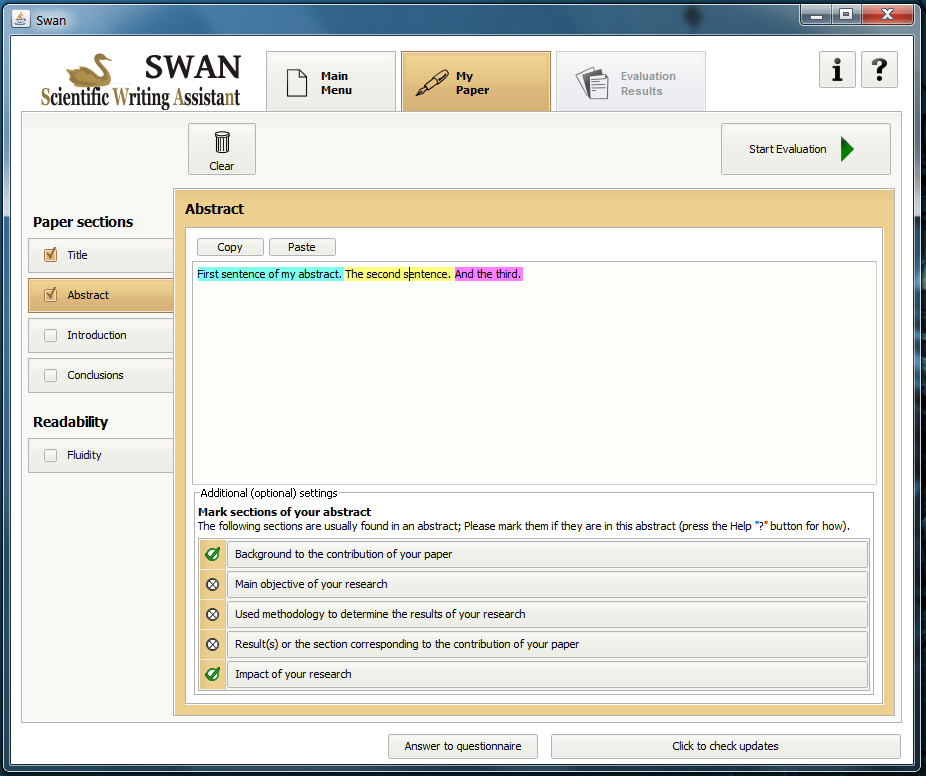The image size is (926, 776).
Task: Click the blank page icon on Main Menu tab
Action: [x=297, y=83]
